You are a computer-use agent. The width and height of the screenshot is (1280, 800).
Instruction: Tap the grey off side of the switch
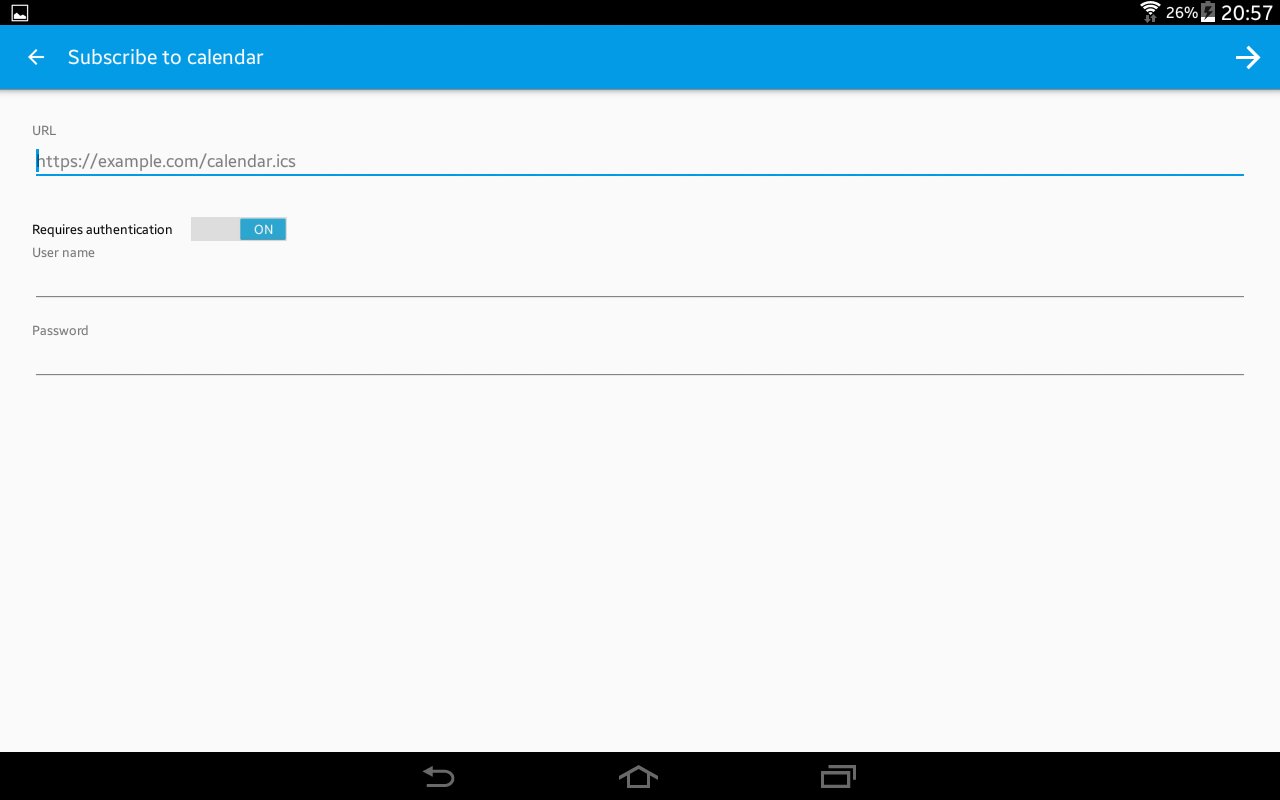click(x=215, y=229)
